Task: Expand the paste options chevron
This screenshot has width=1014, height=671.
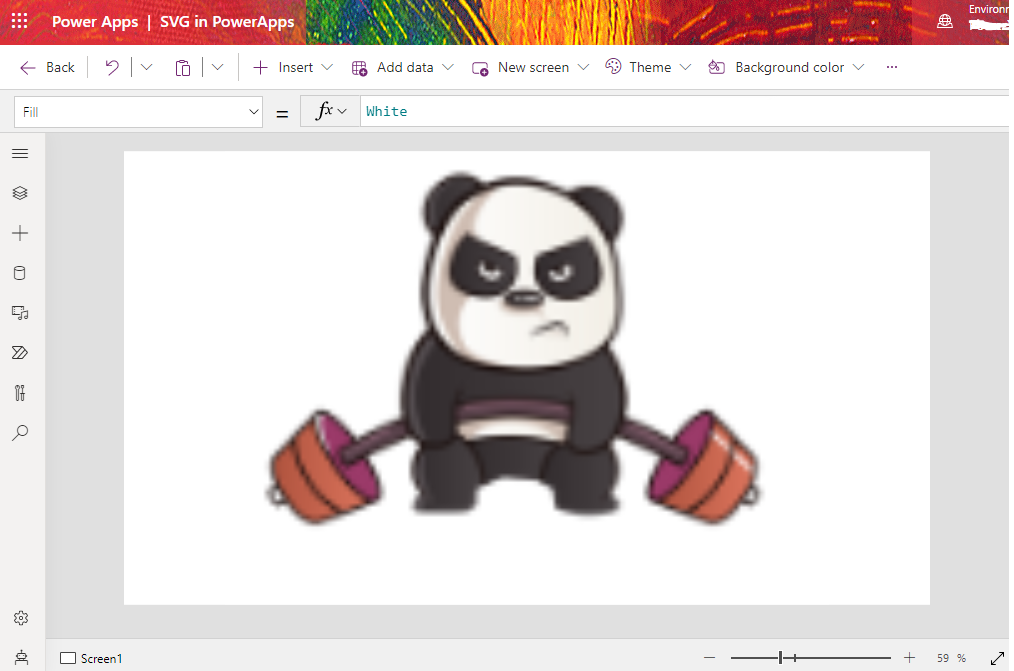Action: pyautogui.click(x=217, y=67)
